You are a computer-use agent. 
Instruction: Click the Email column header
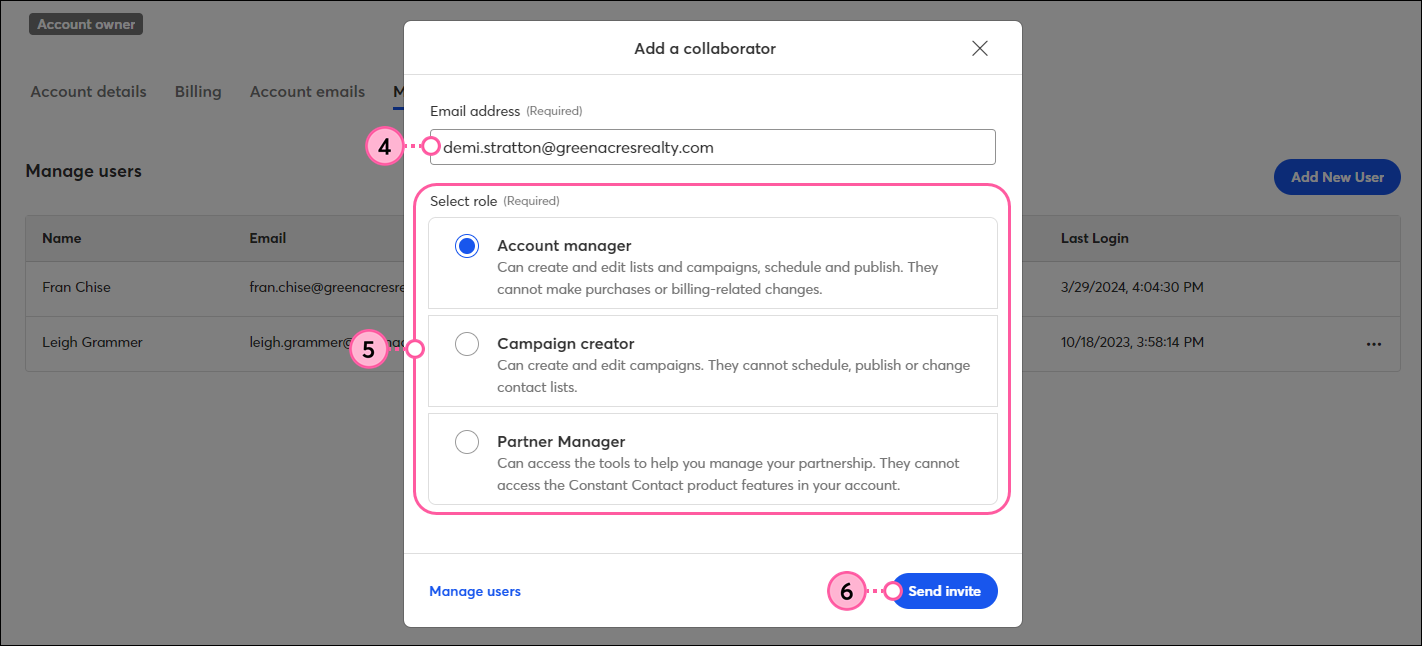268,238
